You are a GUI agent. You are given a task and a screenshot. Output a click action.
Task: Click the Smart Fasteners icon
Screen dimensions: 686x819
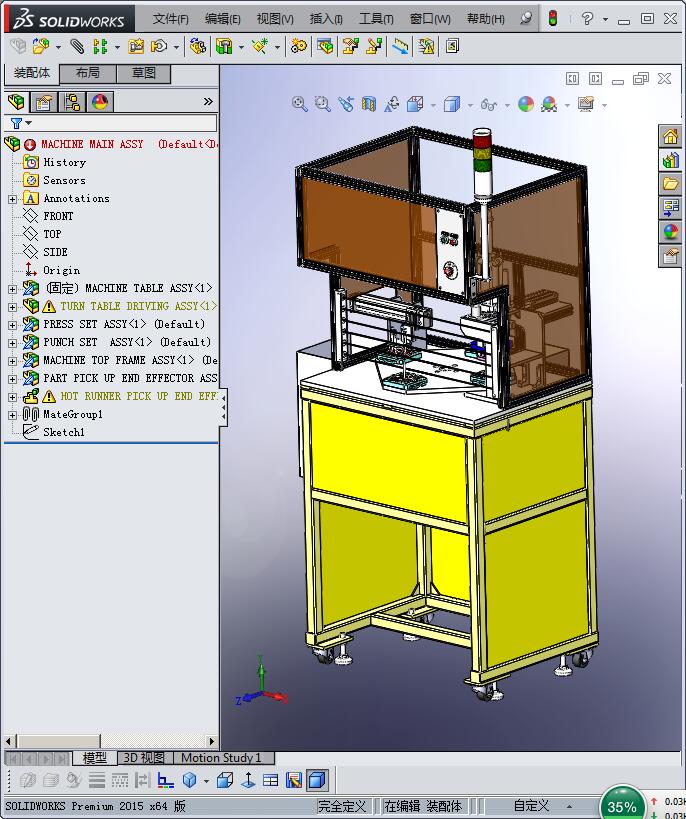pyautogui.click(x=136, y=46)
